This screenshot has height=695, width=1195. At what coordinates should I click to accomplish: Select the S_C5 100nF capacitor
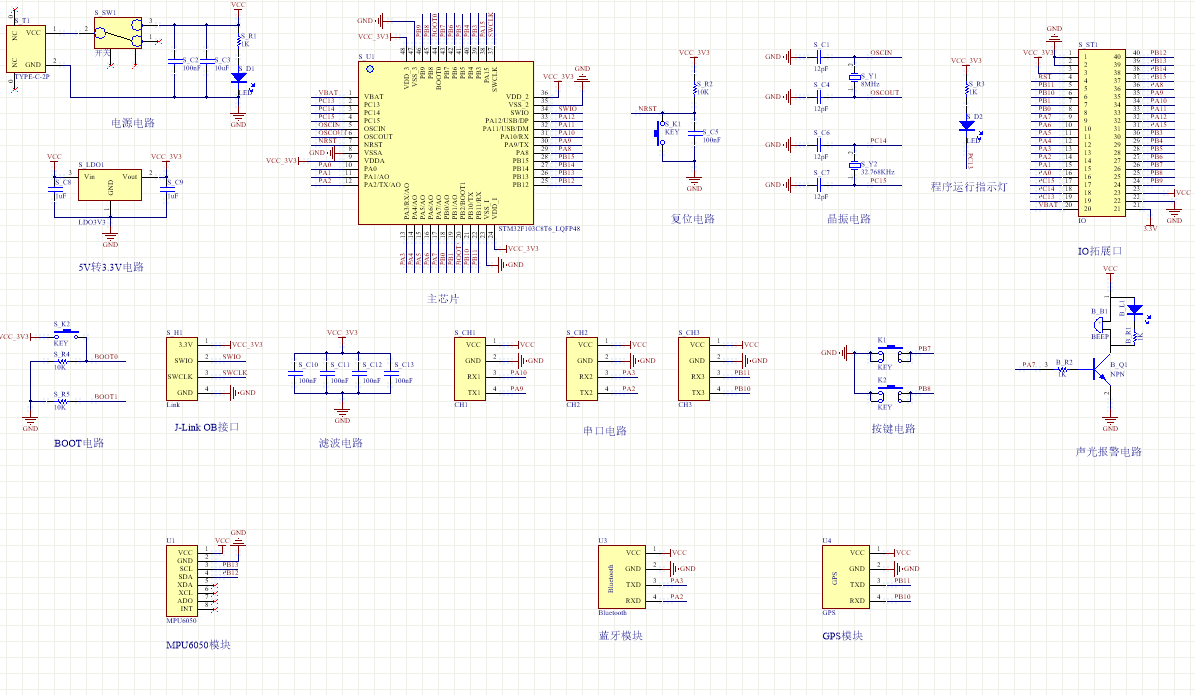(695, 133)
